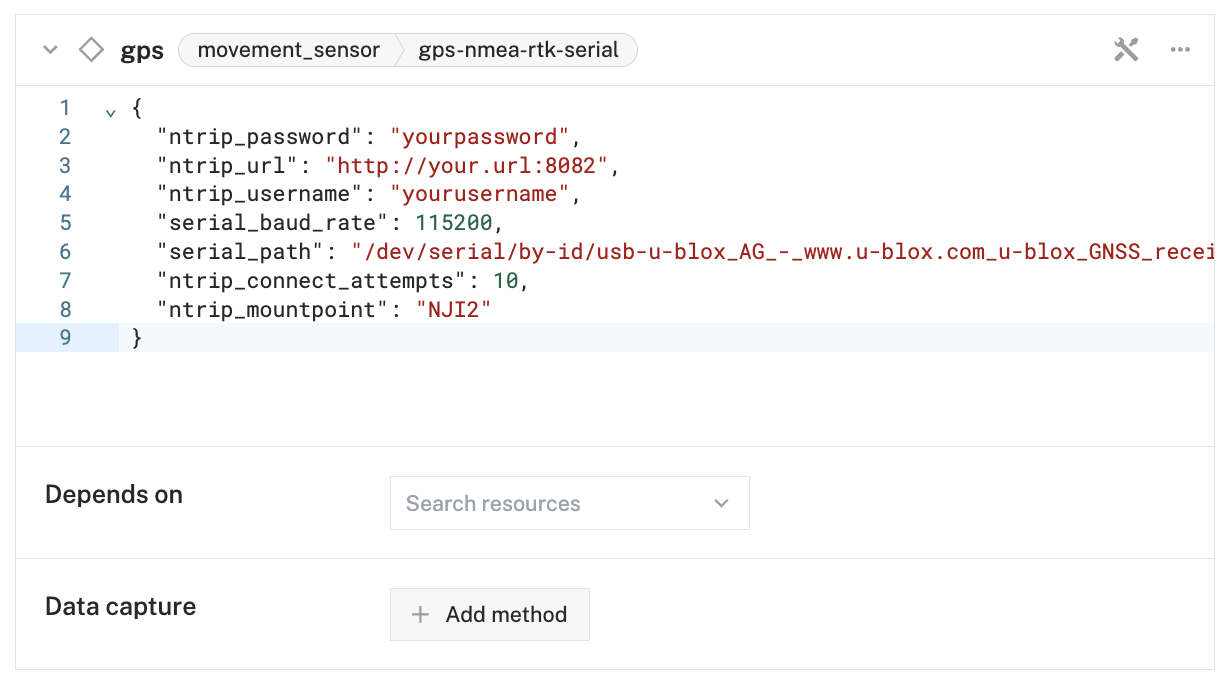The width and height of the screenshot is (1232, 698).
Task: Open the wrench tools icon
Action: [1126, 50]
